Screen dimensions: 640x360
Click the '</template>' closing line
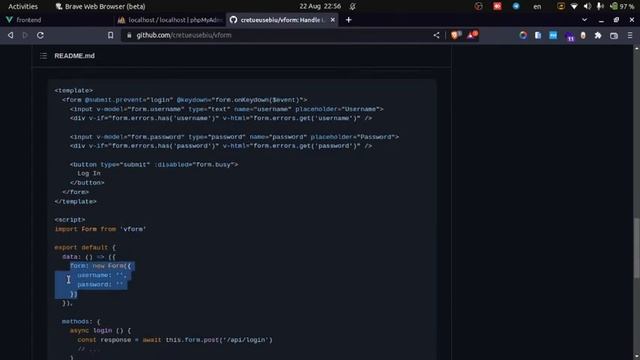(x=76, y=202)
